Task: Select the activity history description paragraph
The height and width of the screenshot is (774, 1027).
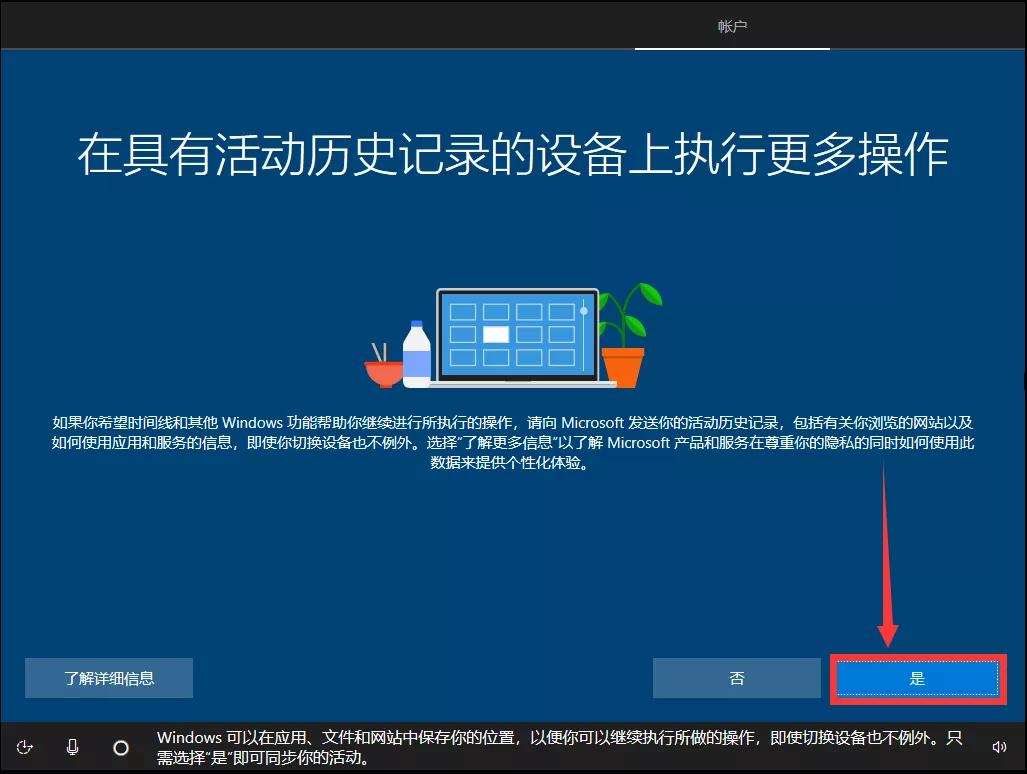Action: click(513, 444)
